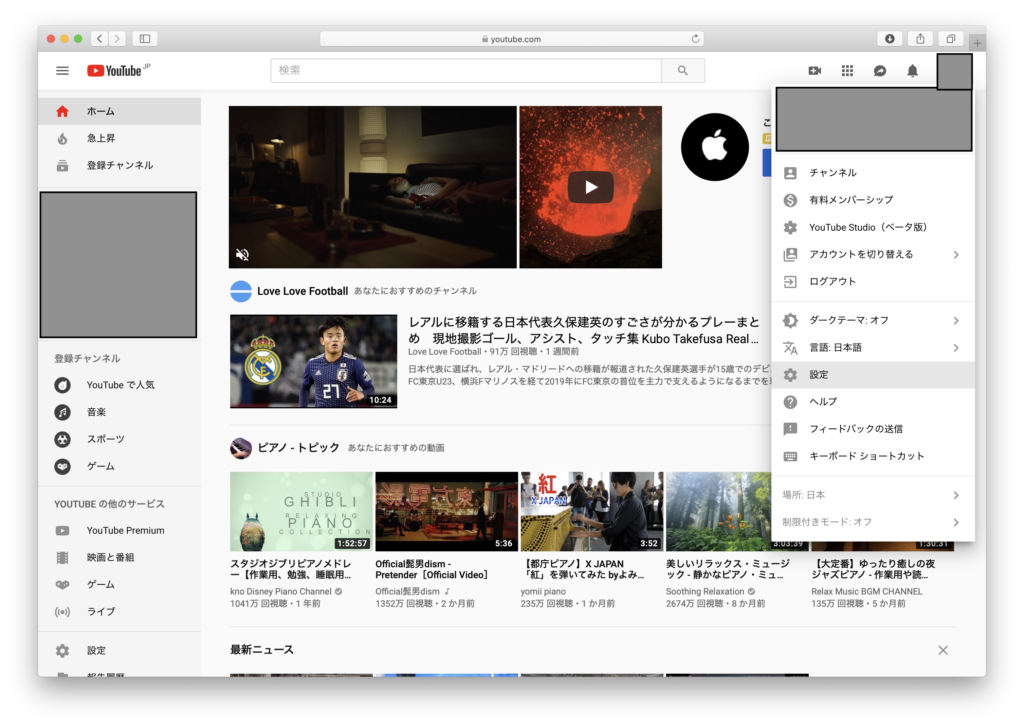Open kno Disney Piano Channel link
1024x727 pixels.
coord(281,592)
